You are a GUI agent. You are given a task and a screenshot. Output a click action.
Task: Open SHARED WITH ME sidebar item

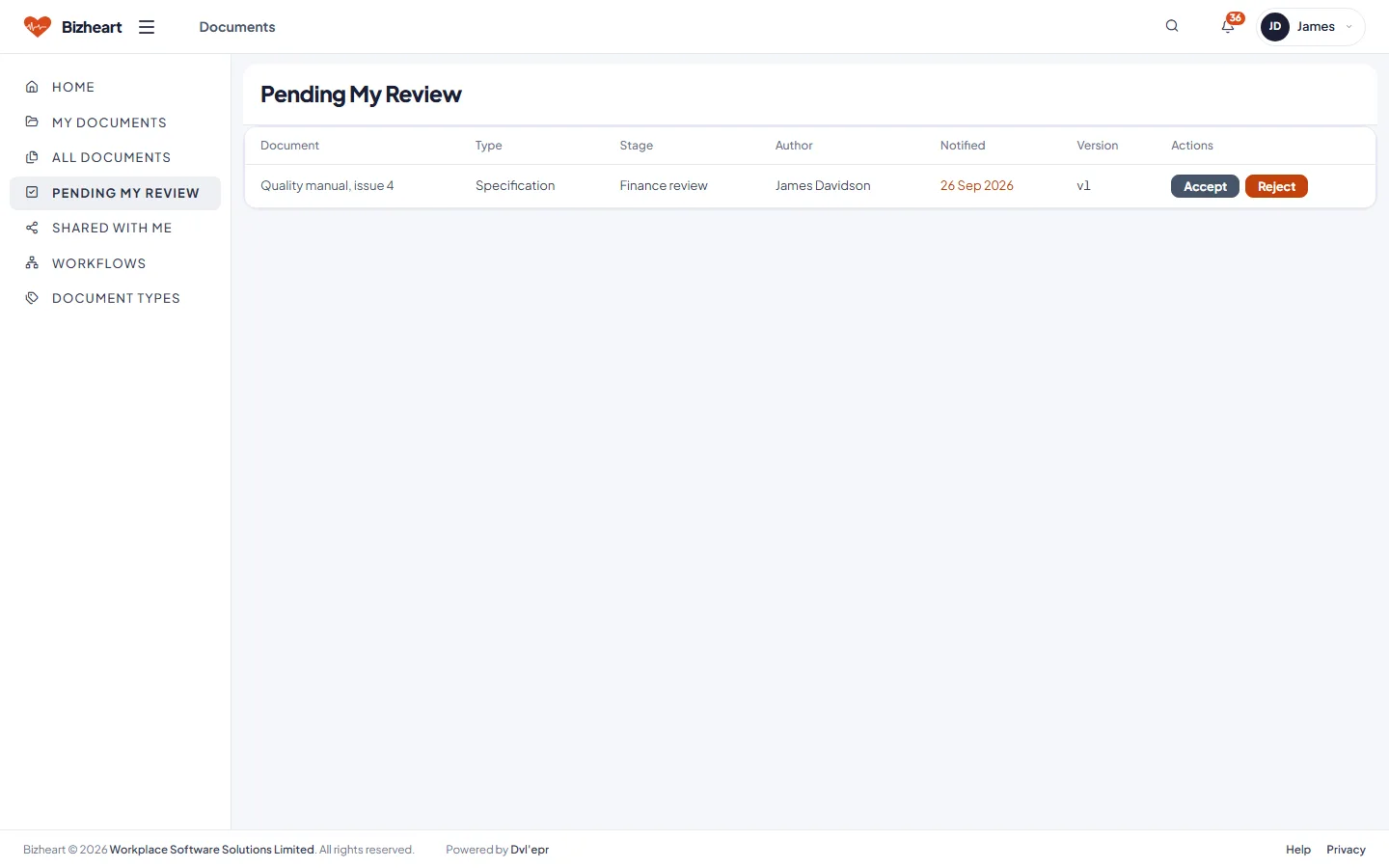(x=115, y=228)
